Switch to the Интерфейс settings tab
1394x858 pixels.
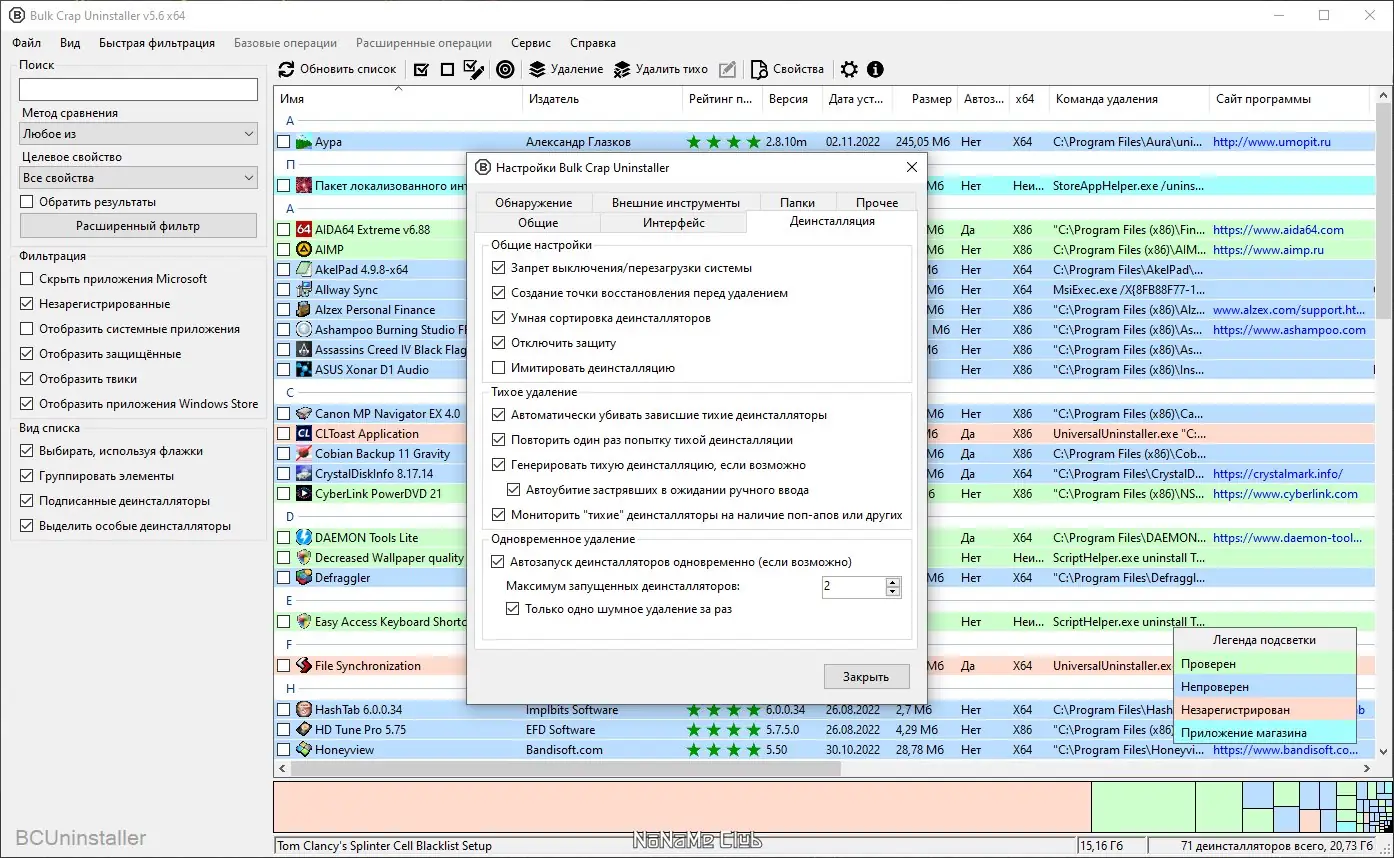click(673, 223)
